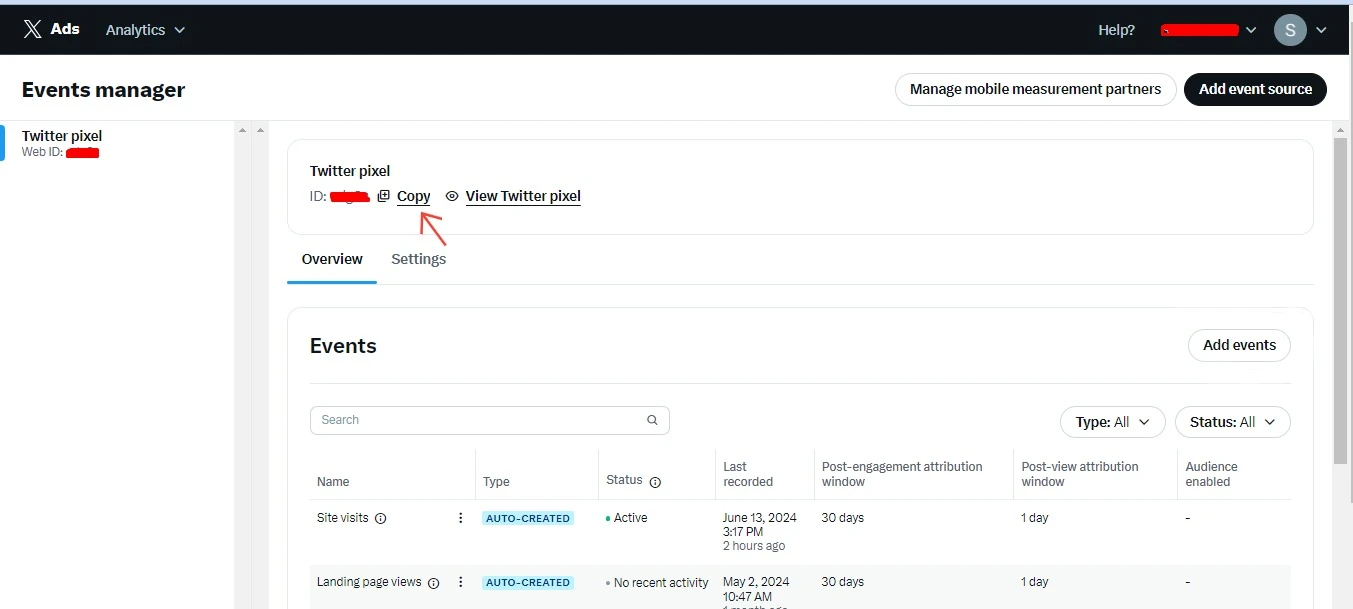Click the X logo in the header
Viewport: 1353px width, 609px height.
click(33, 30)
